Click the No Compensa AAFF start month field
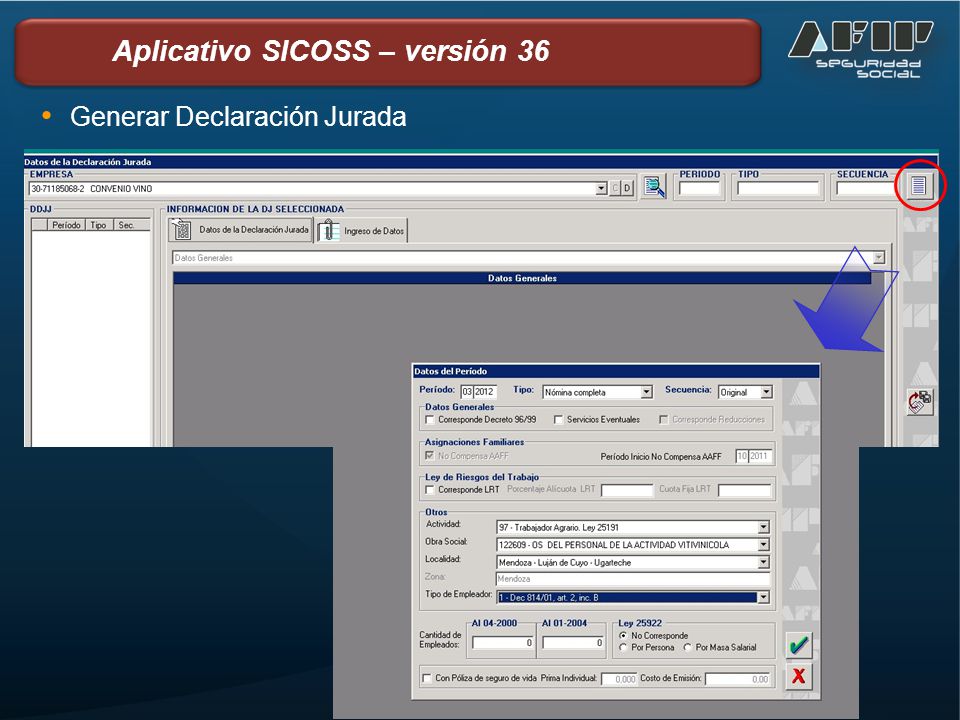 pos(742,456)
